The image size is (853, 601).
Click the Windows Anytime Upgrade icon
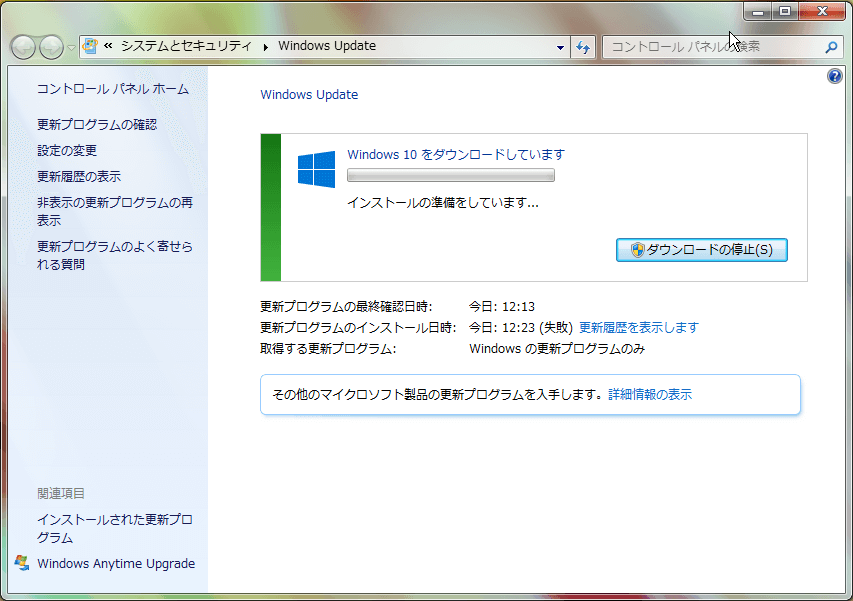(22, 563)
